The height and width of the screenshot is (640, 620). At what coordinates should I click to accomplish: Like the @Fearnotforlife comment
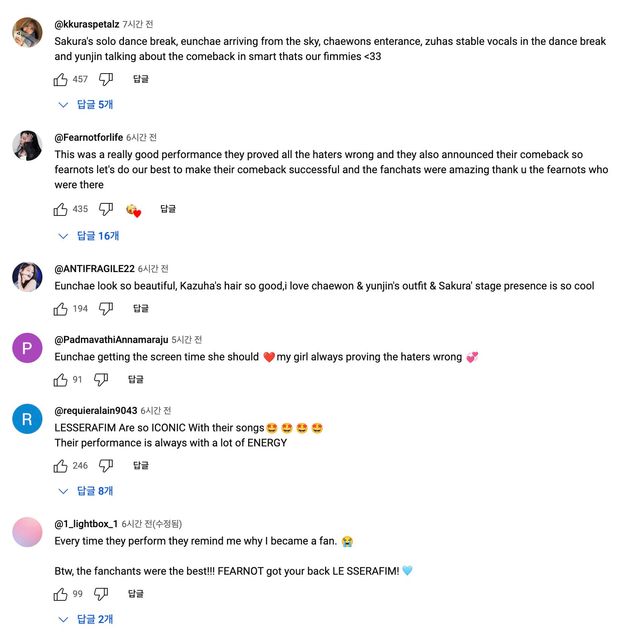[x=61, y=209]
